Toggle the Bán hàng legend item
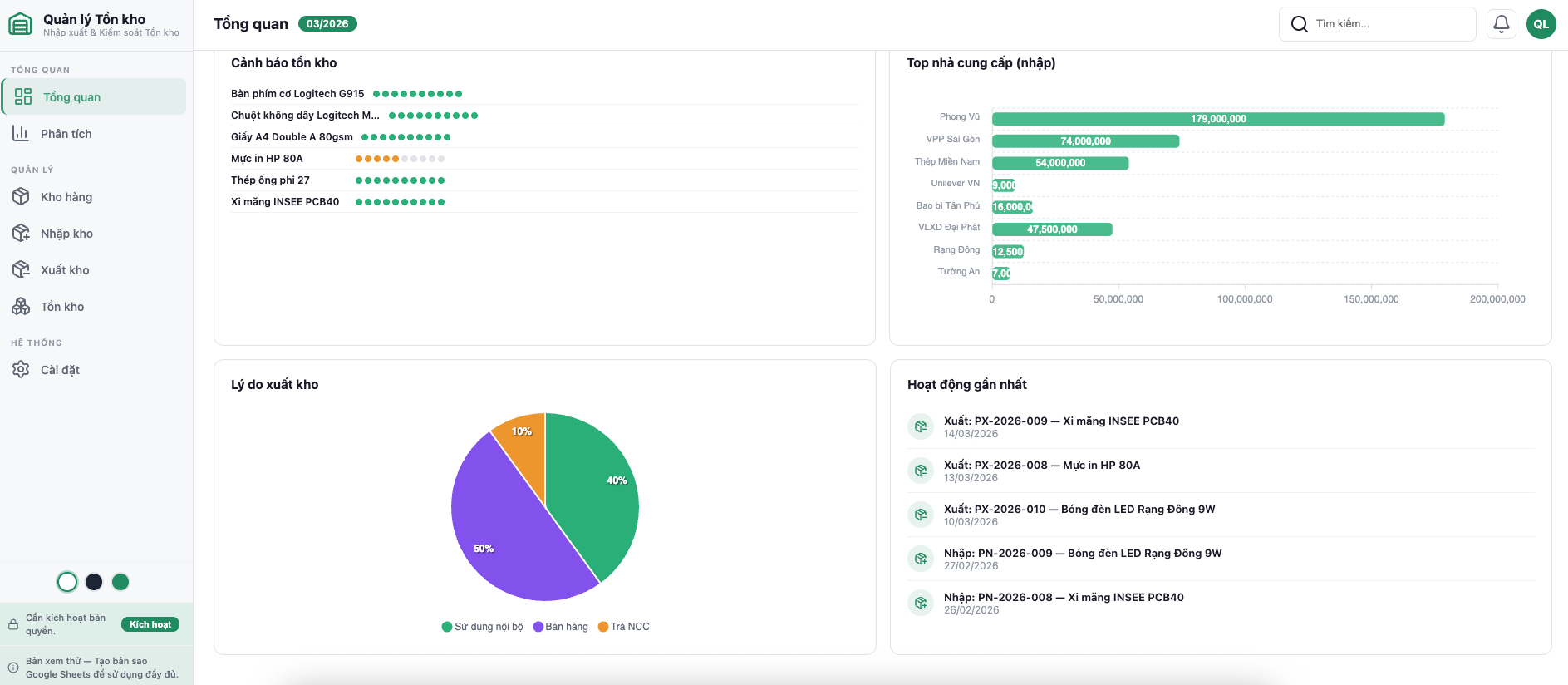Image resolution: width=1568 pixels, height=685 pixels. [x=561, y=627]
